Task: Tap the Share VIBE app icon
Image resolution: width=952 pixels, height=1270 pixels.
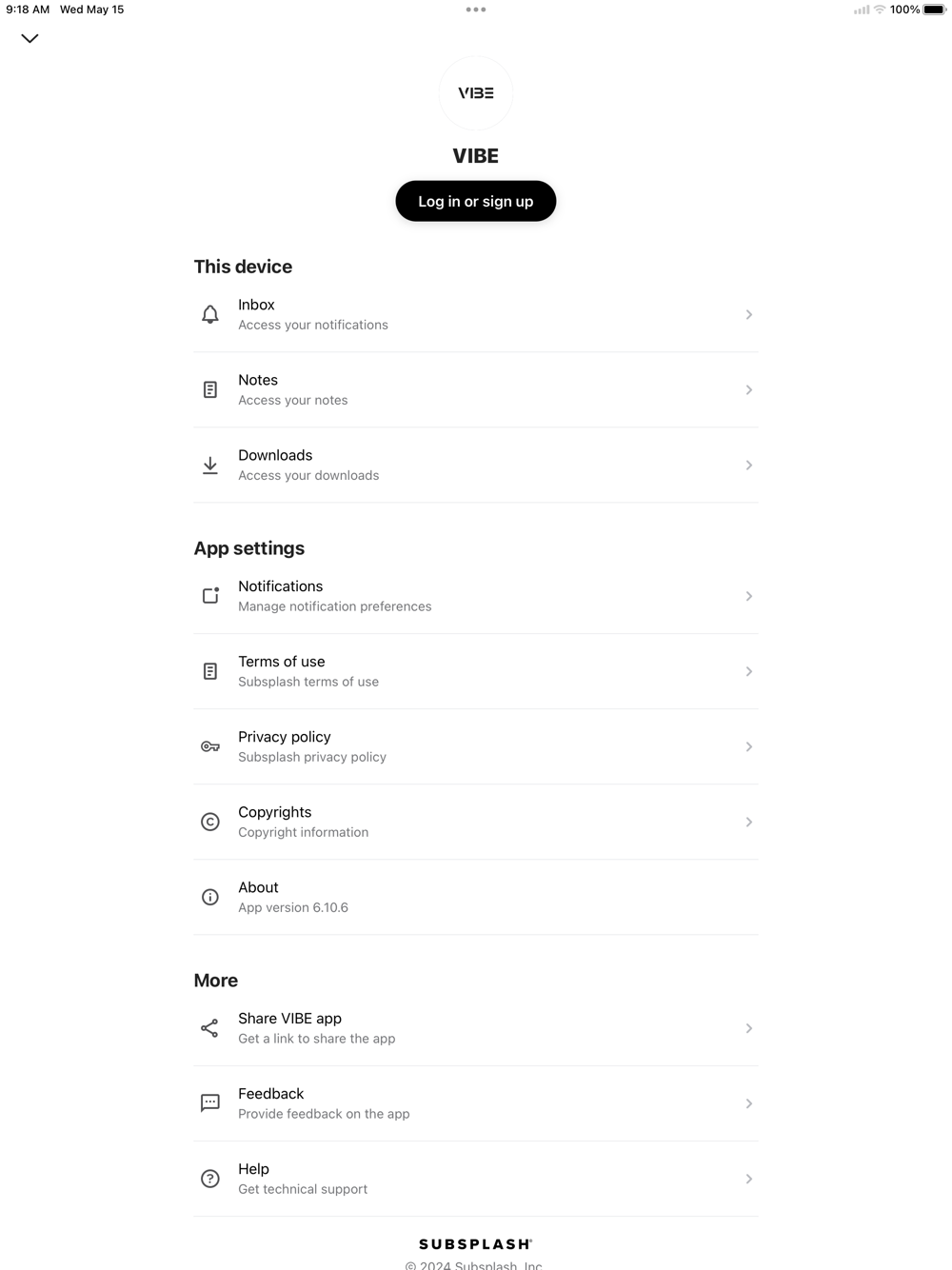Action: pyautogui.click(x=210, y=1028)
